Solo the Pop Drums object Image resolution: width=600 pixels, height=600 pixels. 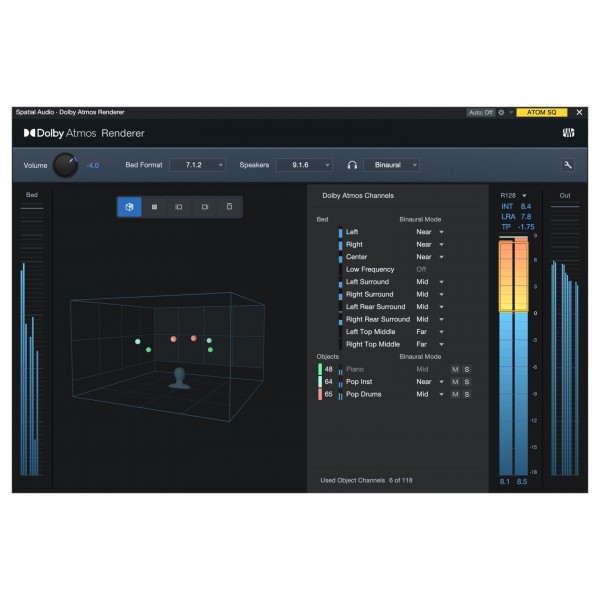pyautogui.click(x=466, y=395)
